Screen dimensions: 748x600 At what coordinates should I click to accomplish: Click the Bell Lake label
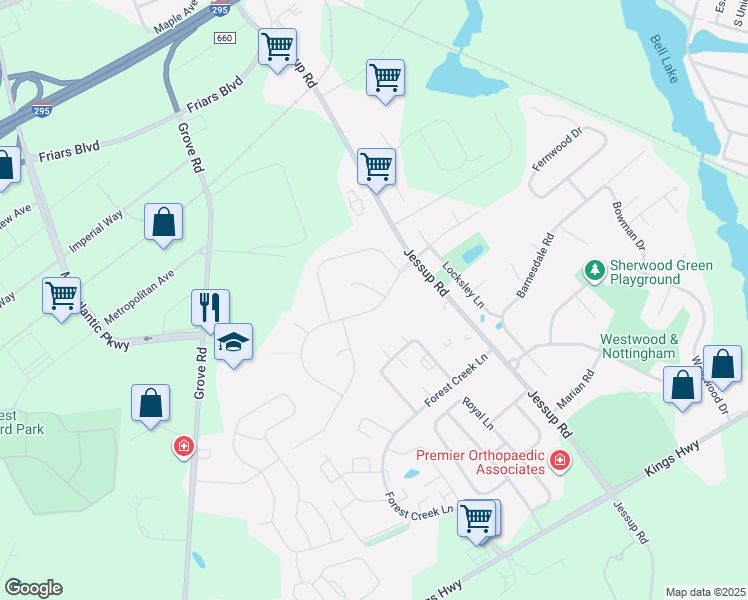click(x=664, y=59)
